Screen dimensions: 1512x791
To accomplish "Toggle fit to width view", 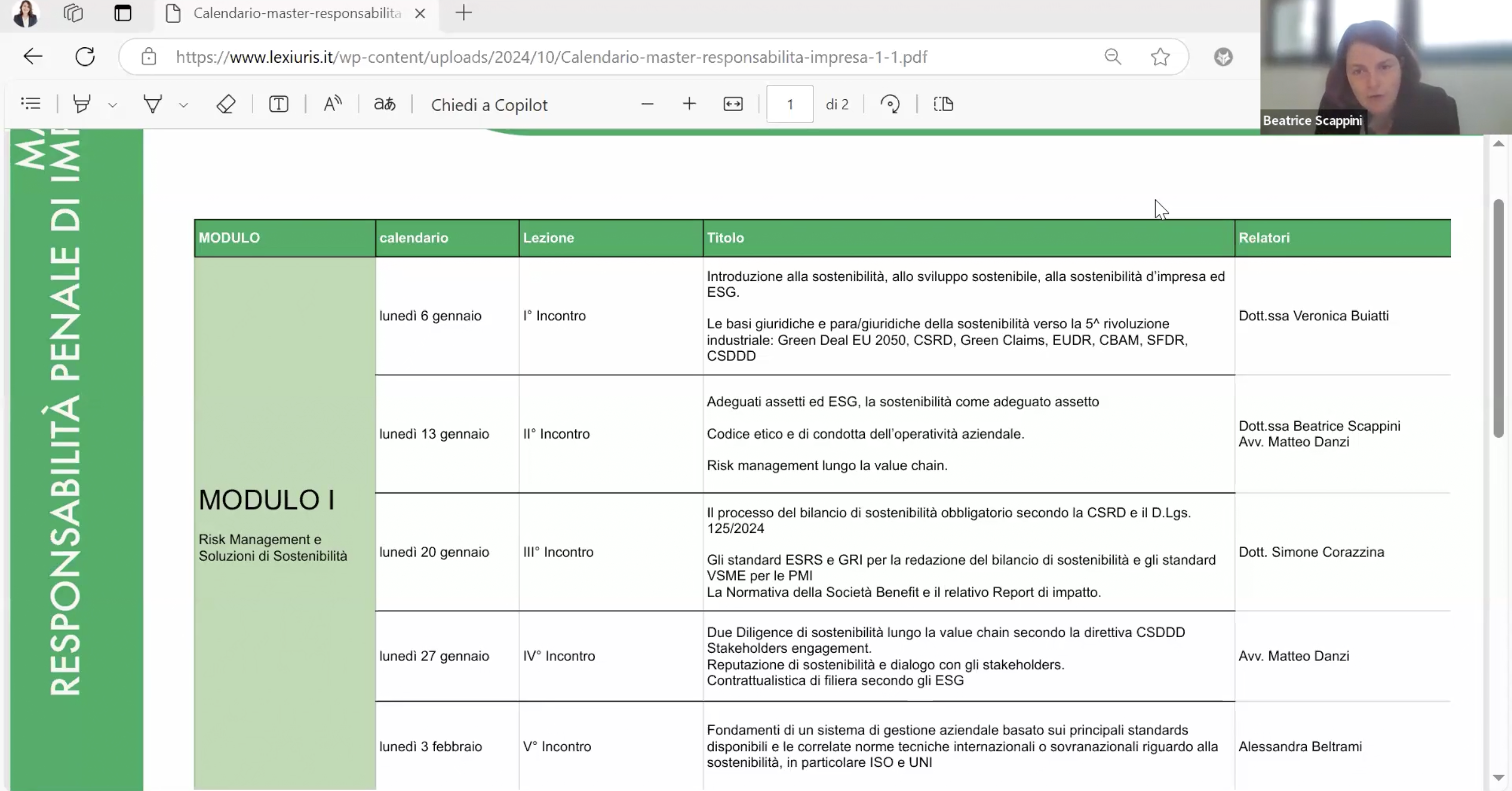I will point(733,104).
